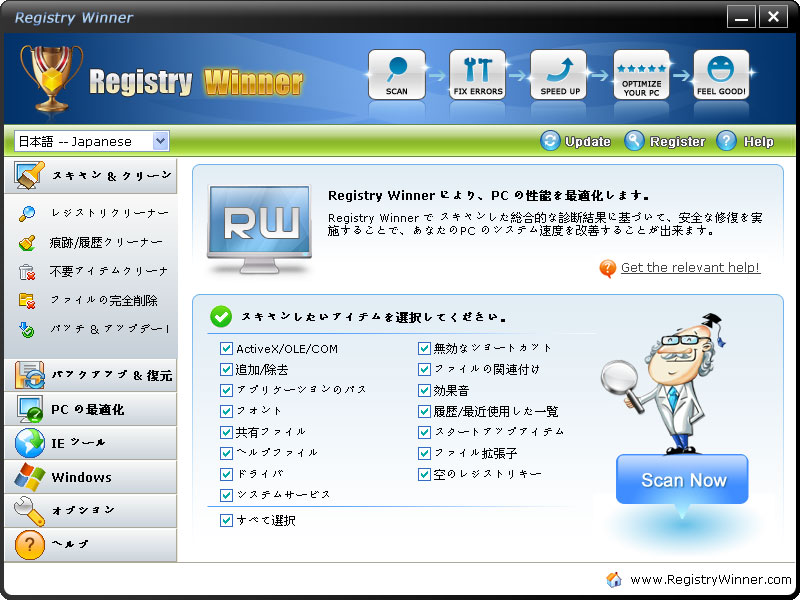The image size is (800, 600).
Task: Click the OPTIMIZE YOUR PC step icon
Action: coord(641,74)
